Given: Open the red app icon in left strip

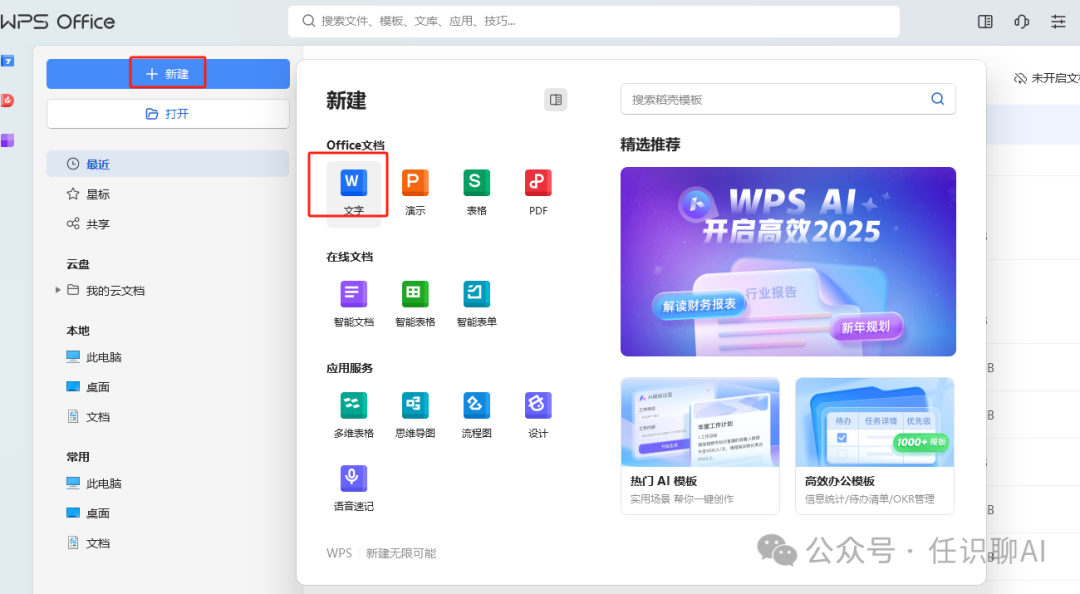Looking at the screenshot, I should pyautogui.click(x=8, y=101).
